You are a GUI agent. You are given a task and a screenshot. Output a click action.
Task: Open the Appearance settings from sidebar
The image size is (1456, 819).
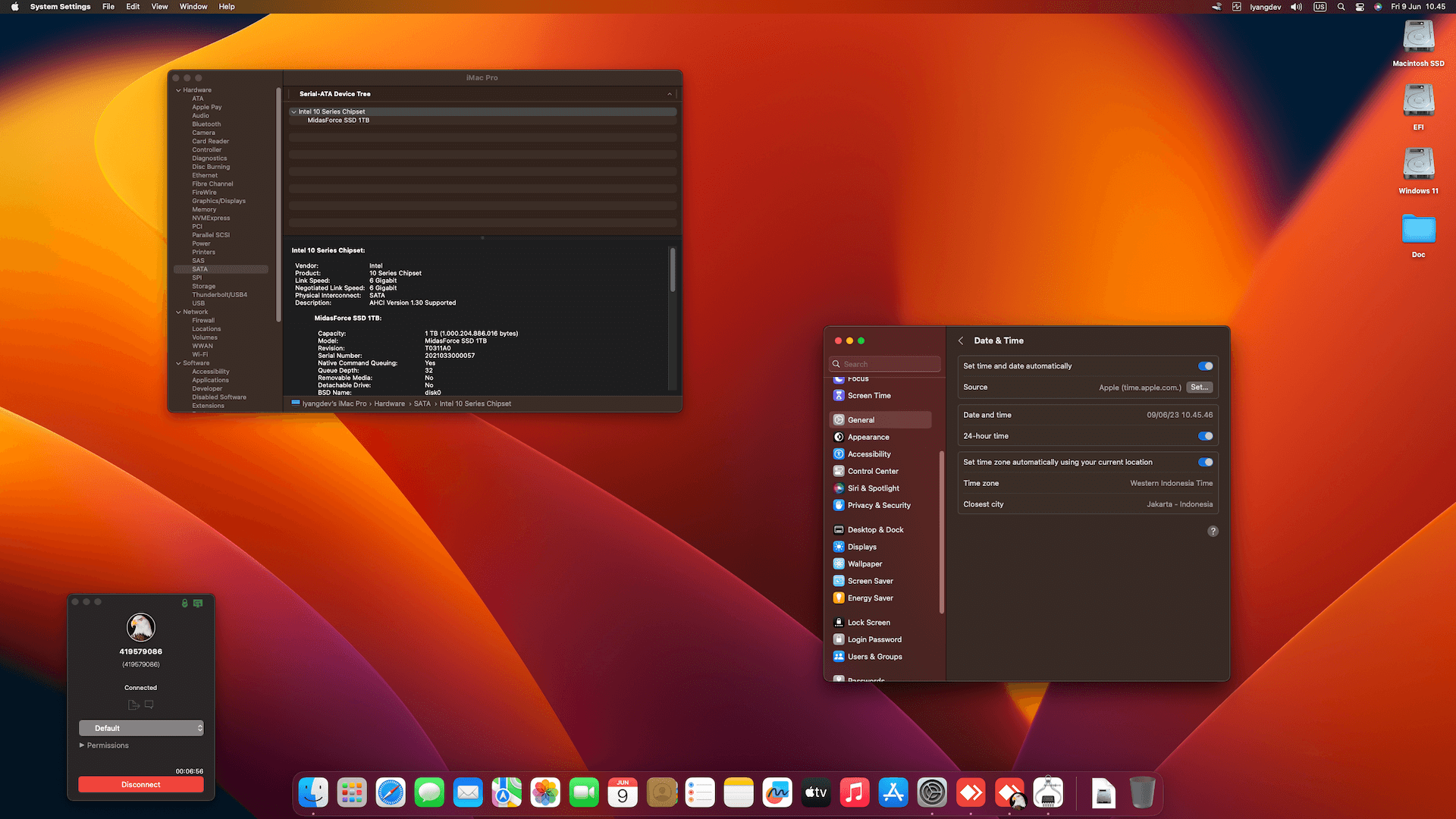pyautogui.click(x=868, y=437)
